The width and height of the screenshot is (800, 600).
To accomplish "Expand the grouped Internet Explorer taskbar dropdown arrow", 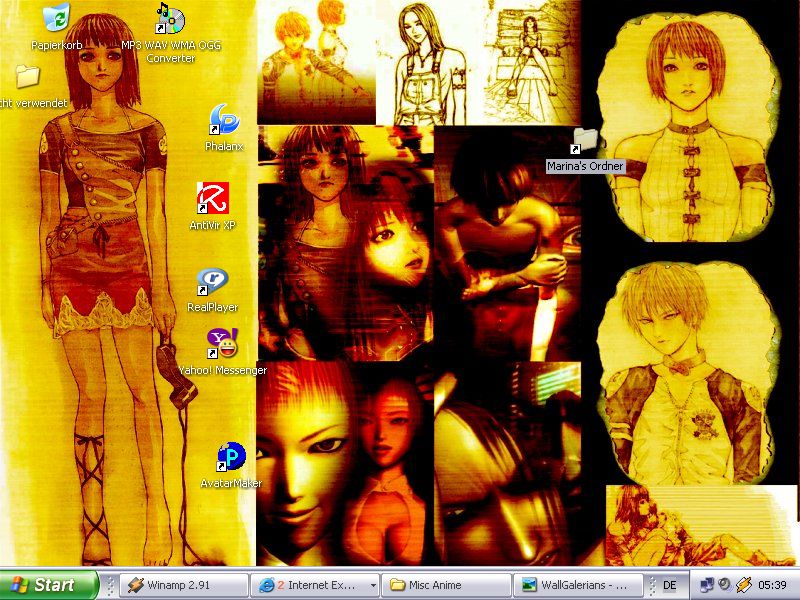I will click(373, 586).
